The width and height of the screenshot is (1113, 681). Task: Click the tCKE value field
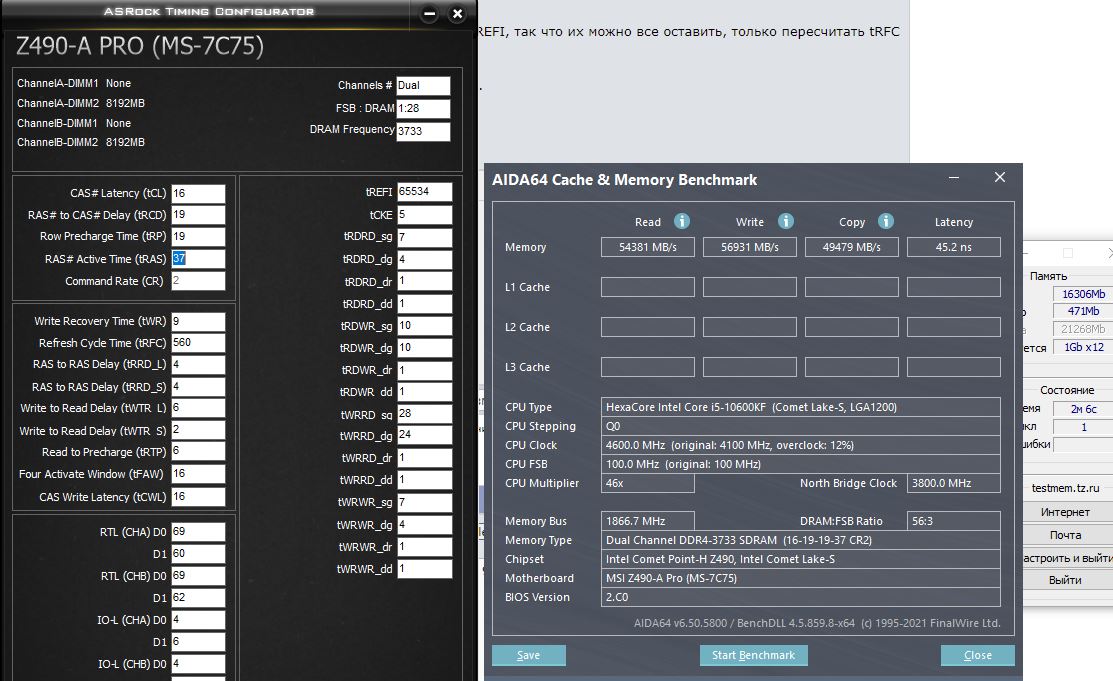point(424,214)
